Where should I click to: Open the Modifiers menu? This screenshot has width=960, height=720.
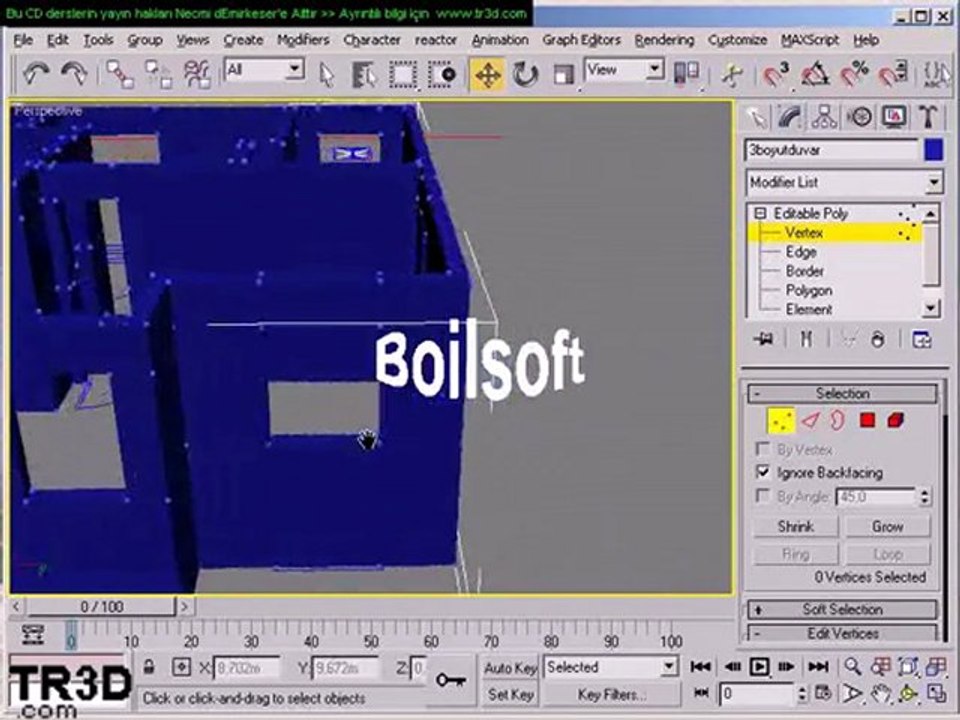pyautogui.click(x=303, y=40)
